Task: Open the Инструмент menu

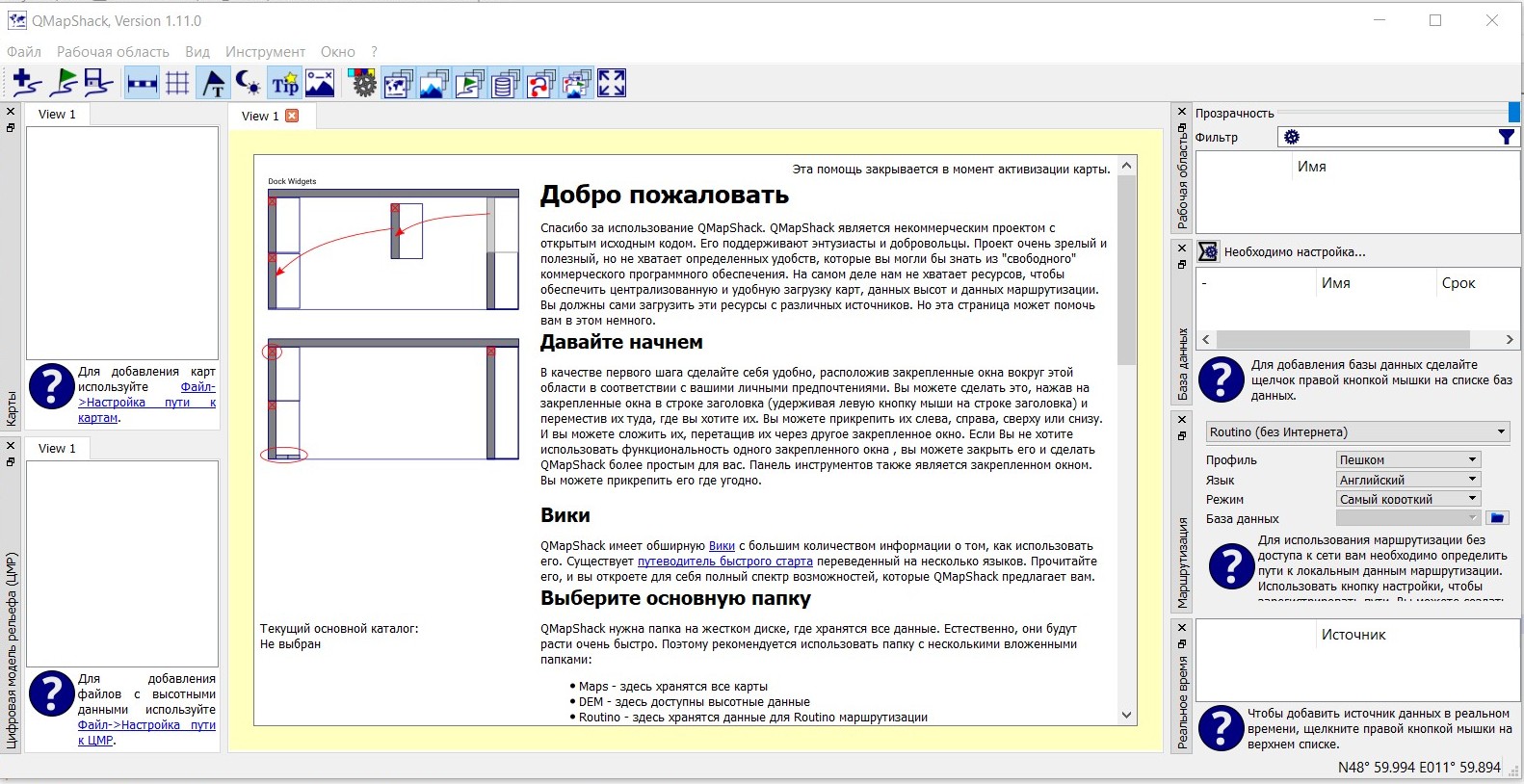Action: tap(265, 52)
